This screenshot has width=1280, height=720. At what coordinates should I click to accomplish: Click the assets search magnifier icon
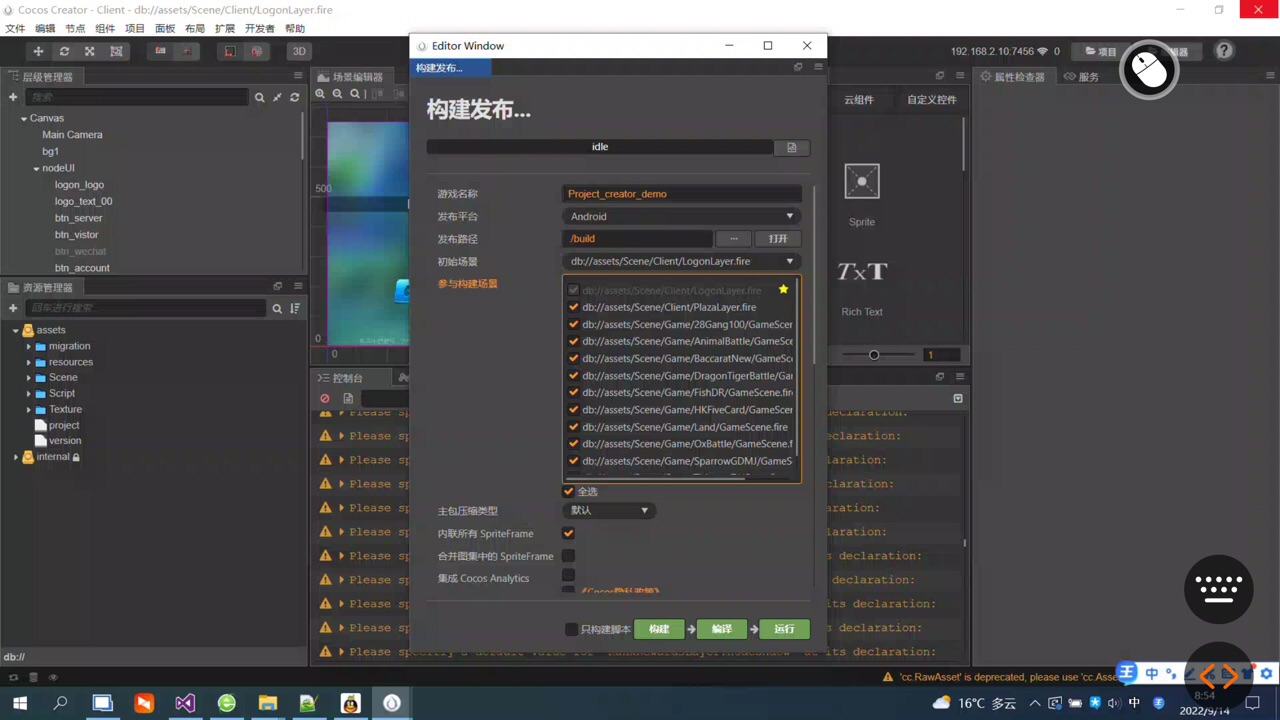point(277,308)
